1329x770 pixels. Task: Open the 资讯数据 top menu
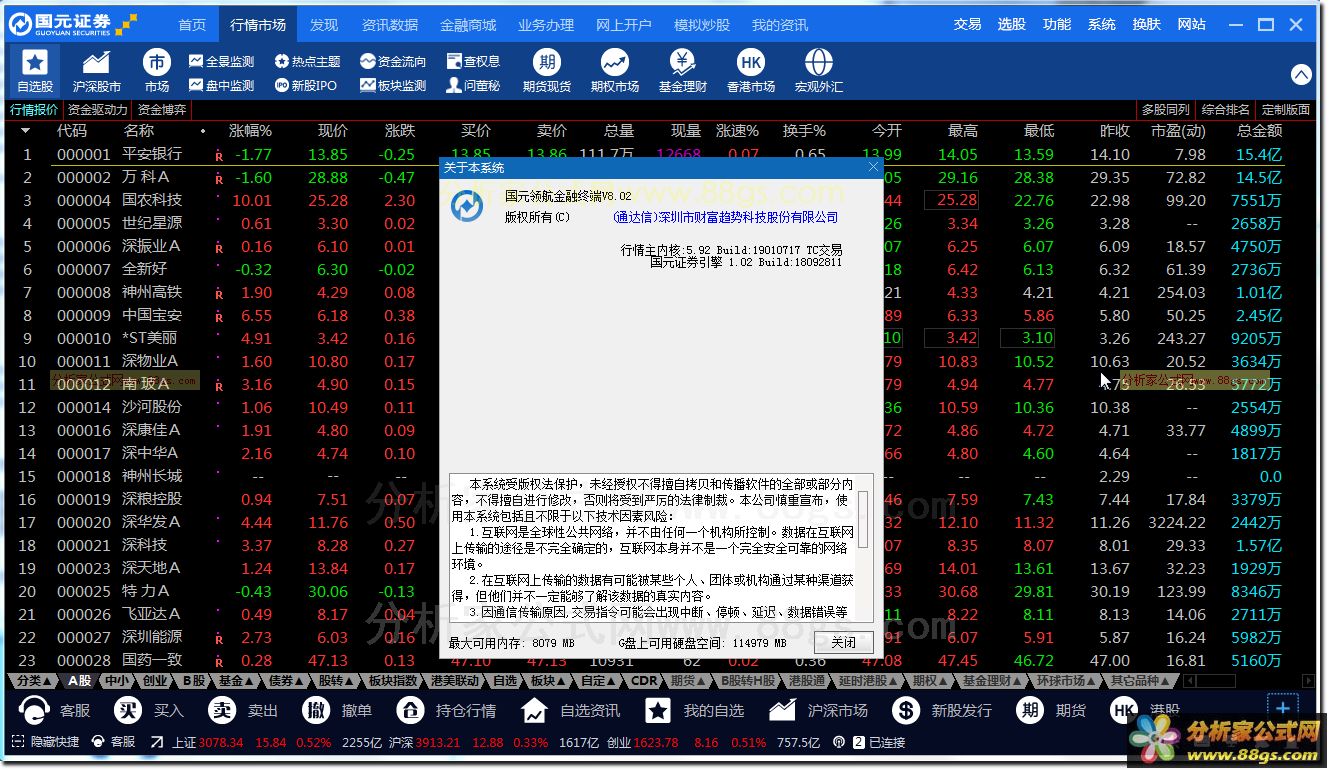(x=390, y=24)
